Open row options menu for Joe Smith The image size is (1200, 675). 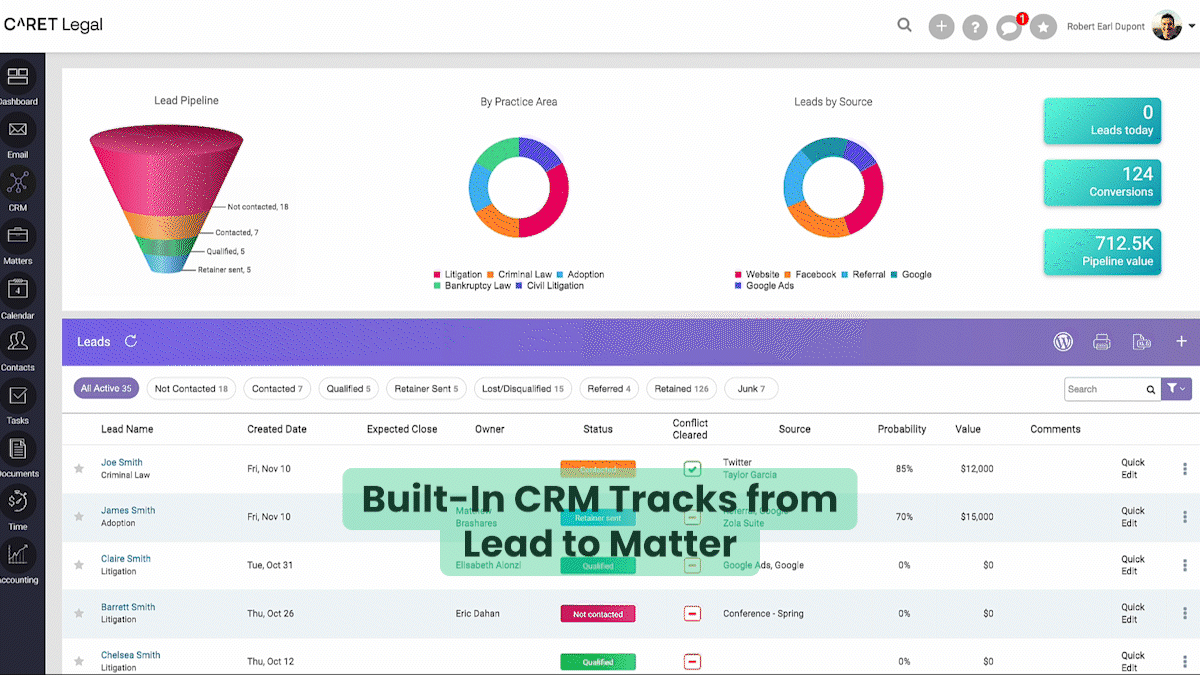[1186, 468]
